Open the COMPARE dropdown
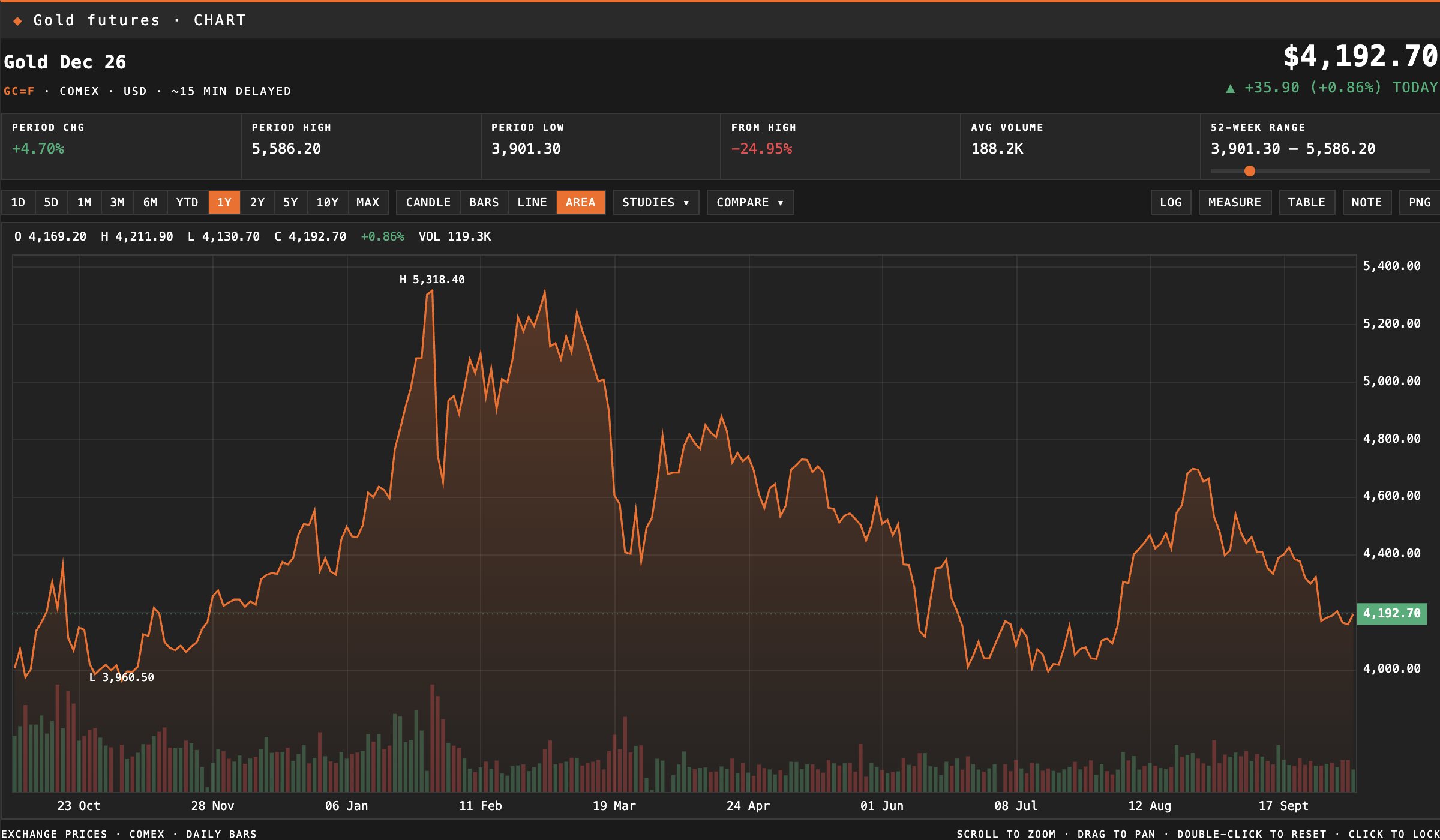The image size is (1440, 840). coord(750,202)
